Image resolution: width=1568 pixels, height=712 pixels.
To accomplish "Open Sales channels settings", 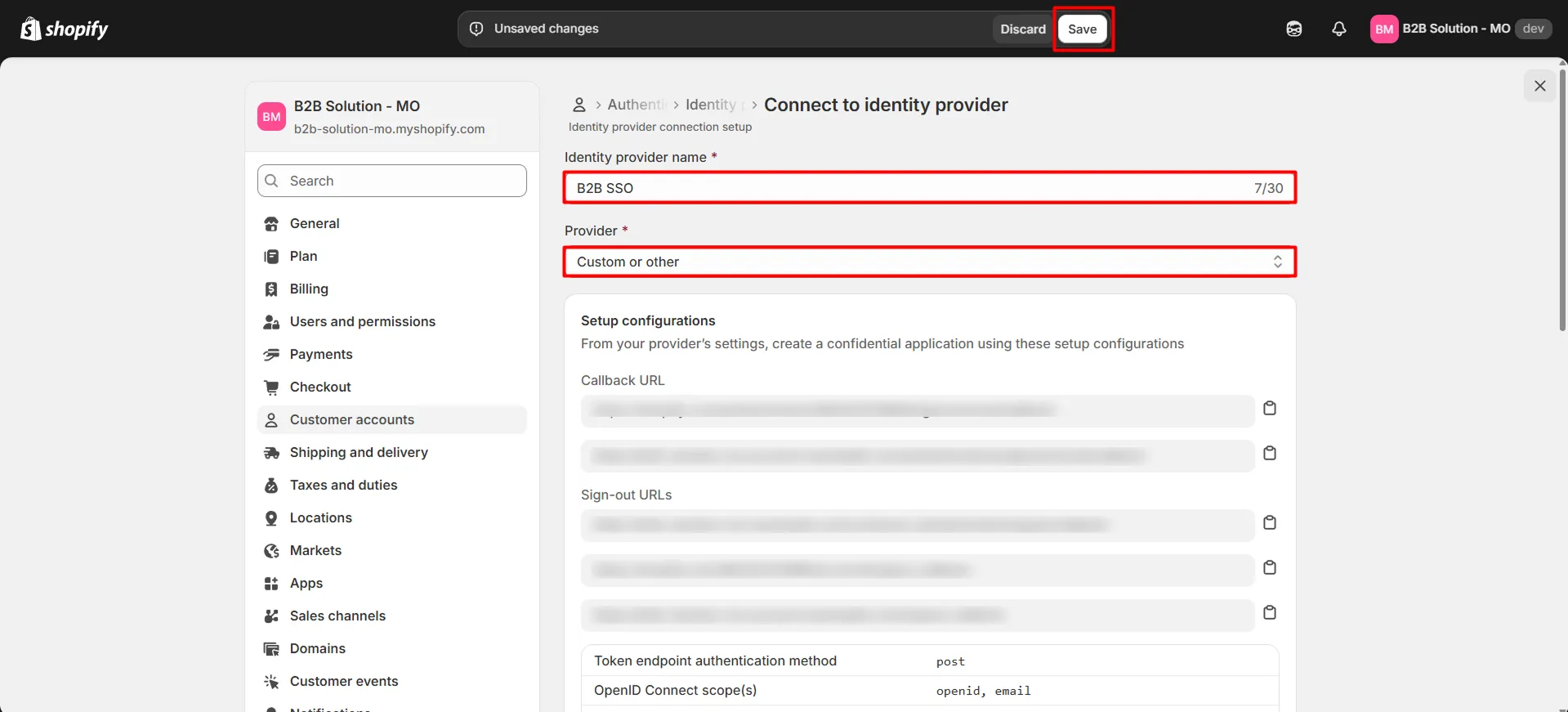I will [x=392, y=616].
